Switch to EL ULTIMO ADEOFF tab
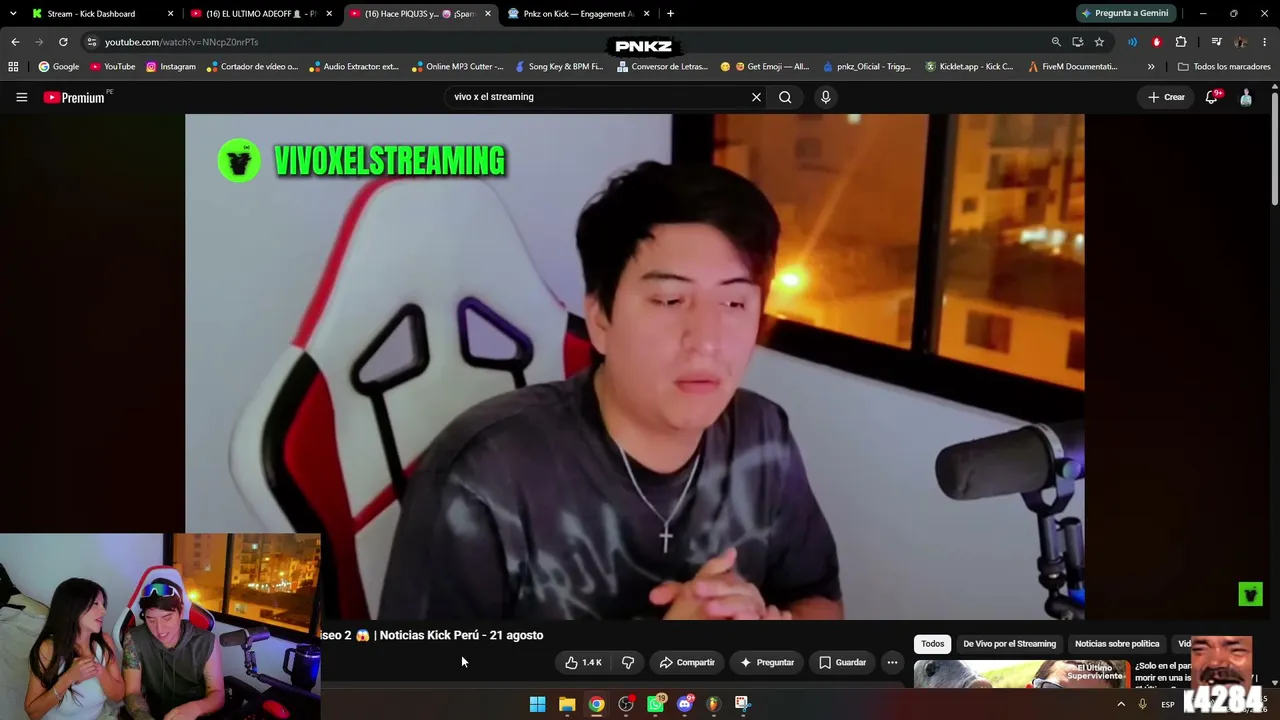 [x=260, y=14]
